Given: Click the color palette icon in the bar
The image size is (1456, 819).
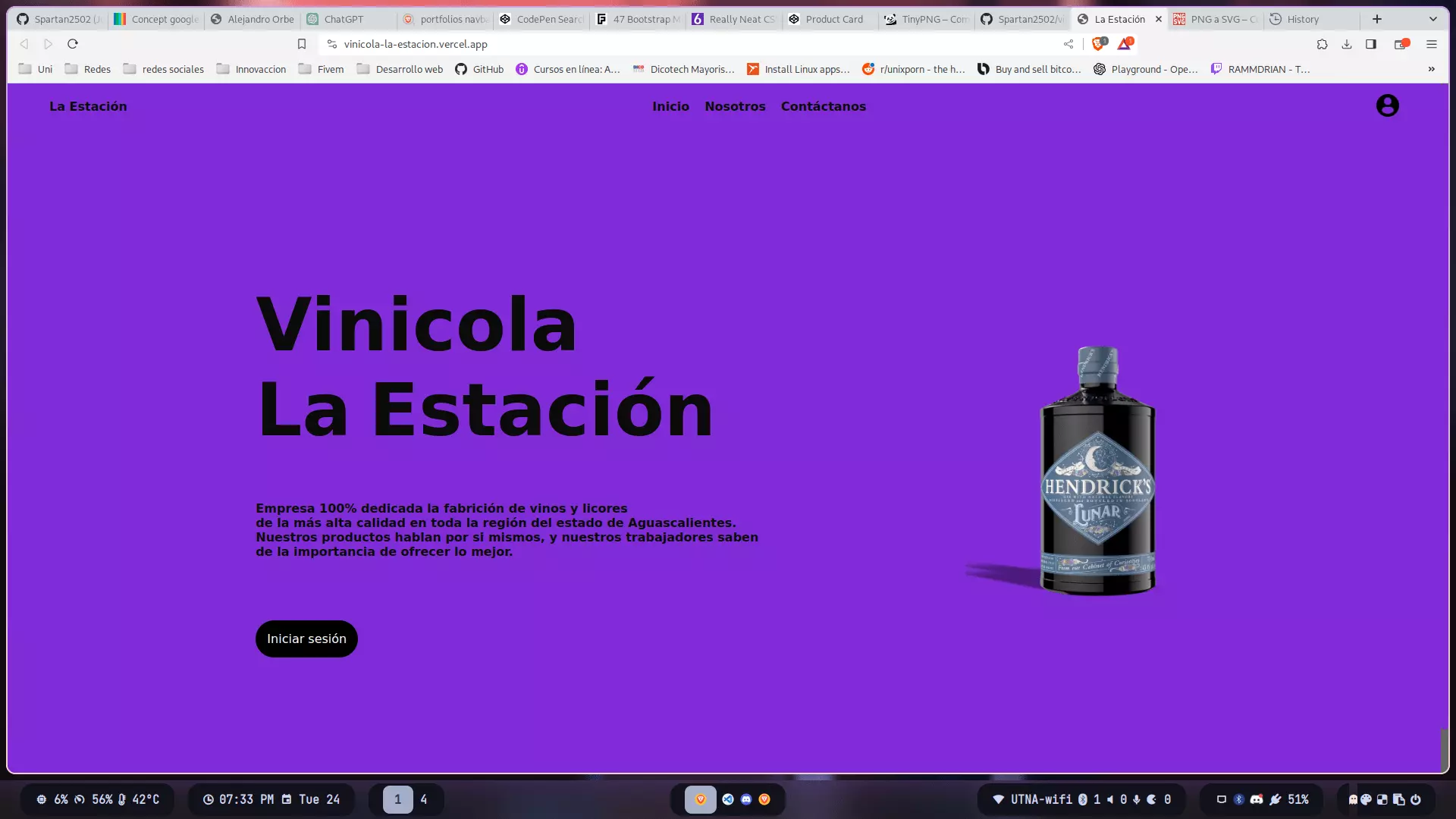Looking at the screenshot, I should click(1366, 799).
